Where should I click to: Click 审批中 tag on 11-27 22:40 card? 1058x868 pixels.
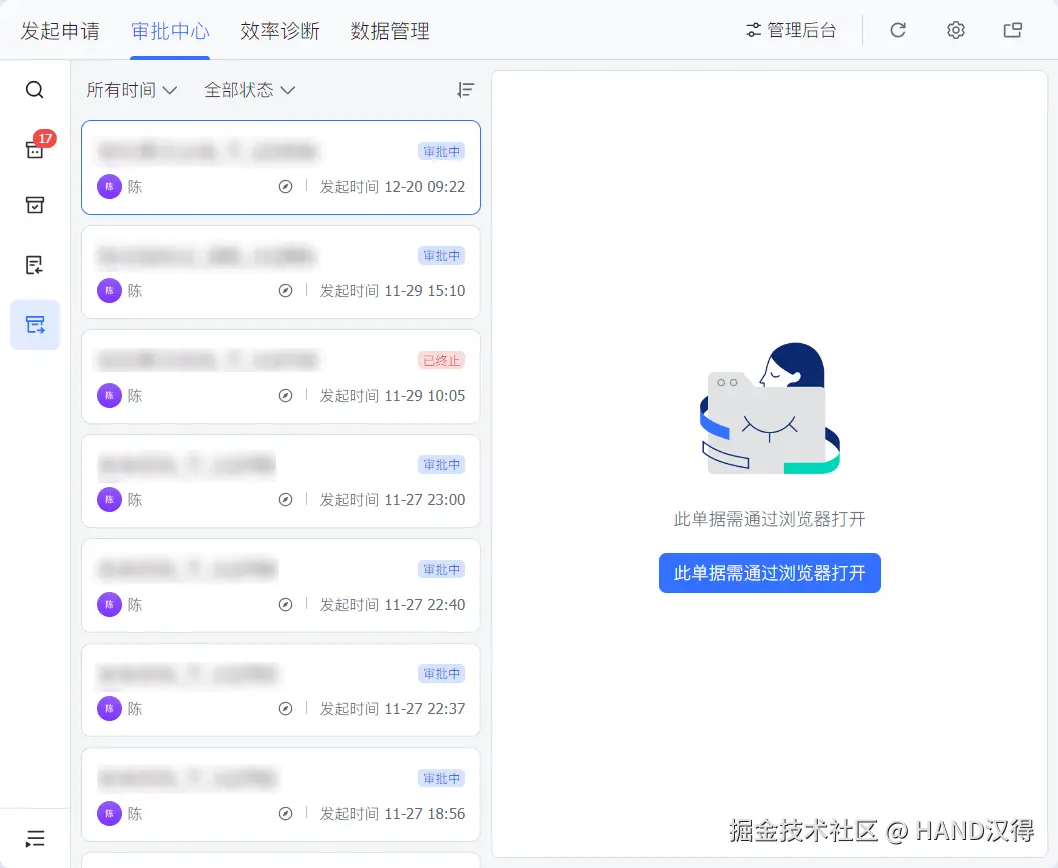pos(441,570)
